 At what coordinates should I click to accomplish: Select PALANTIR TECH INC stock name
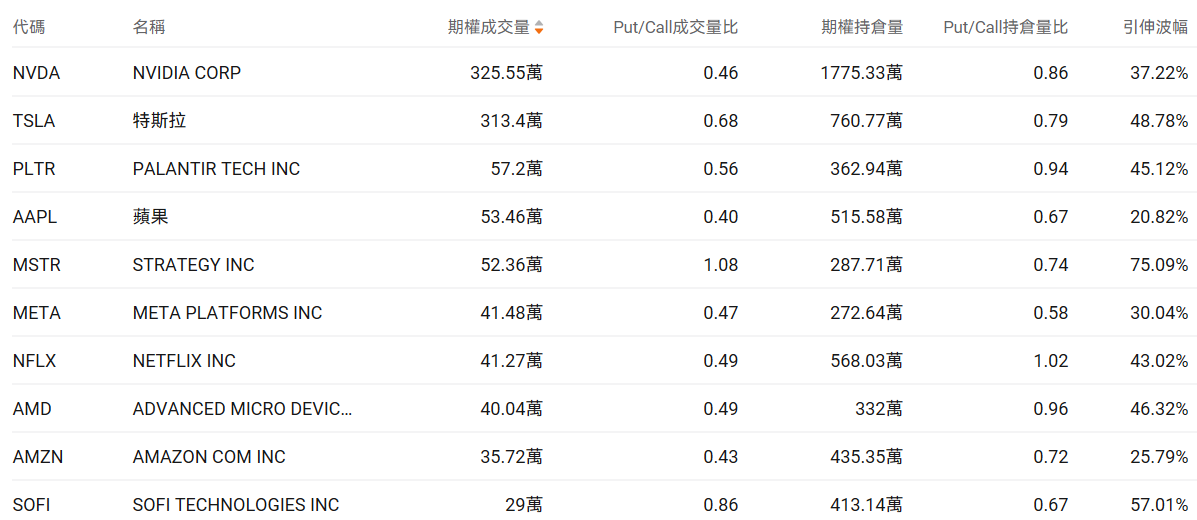tap(216, 169)
